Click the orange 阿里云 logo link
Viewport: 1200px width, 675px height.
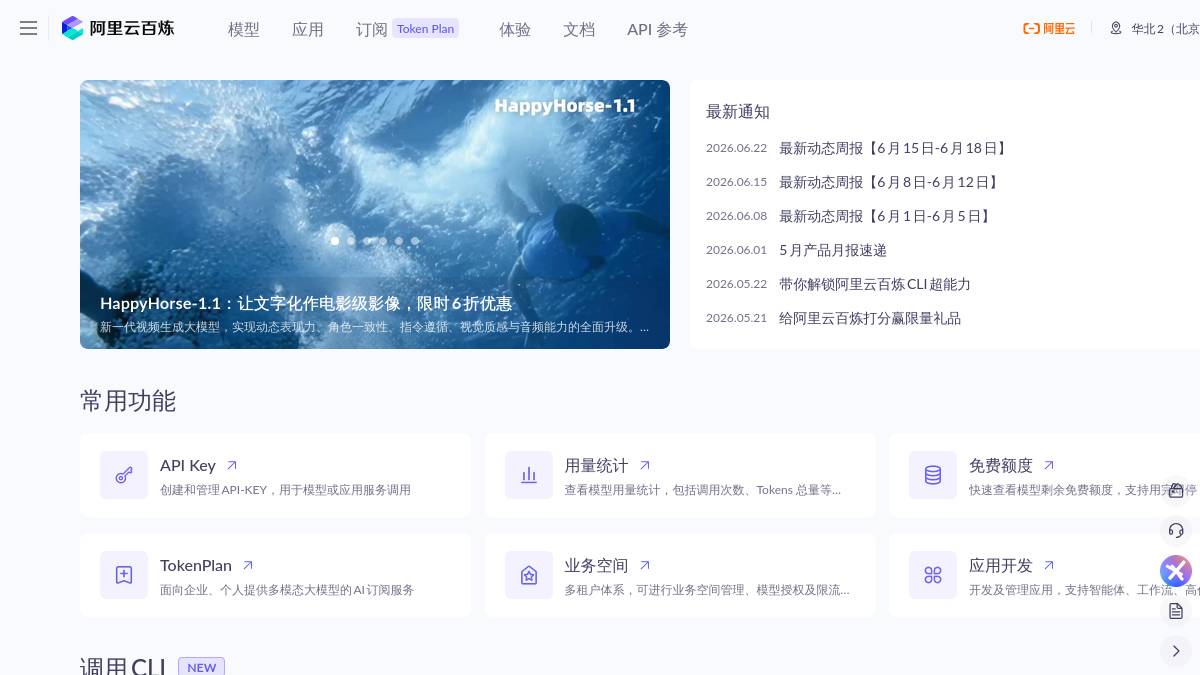pos(1049,29)
